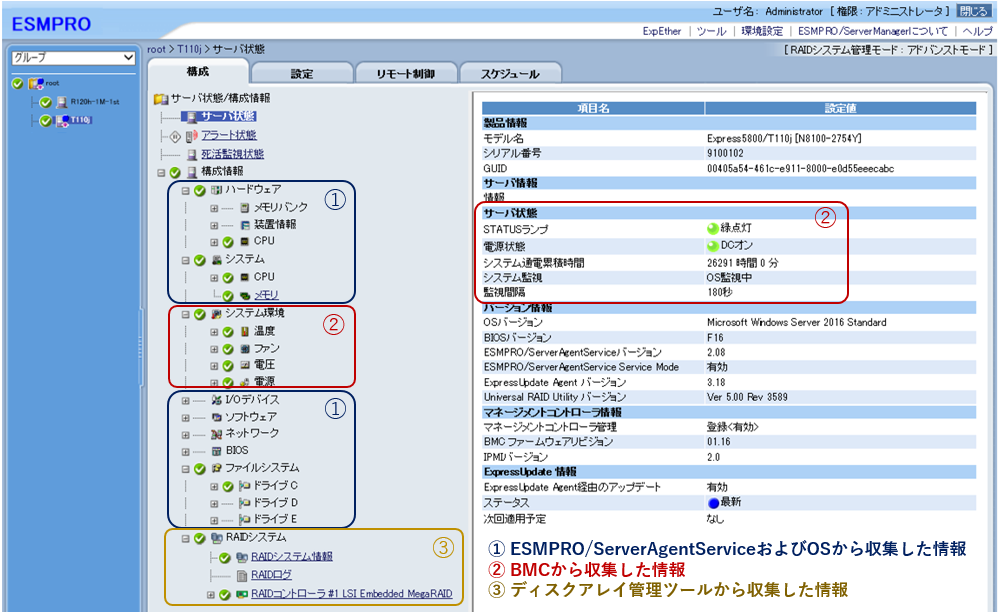
Task: Switch to the リモート制御 tab
Action: (406, 73)
